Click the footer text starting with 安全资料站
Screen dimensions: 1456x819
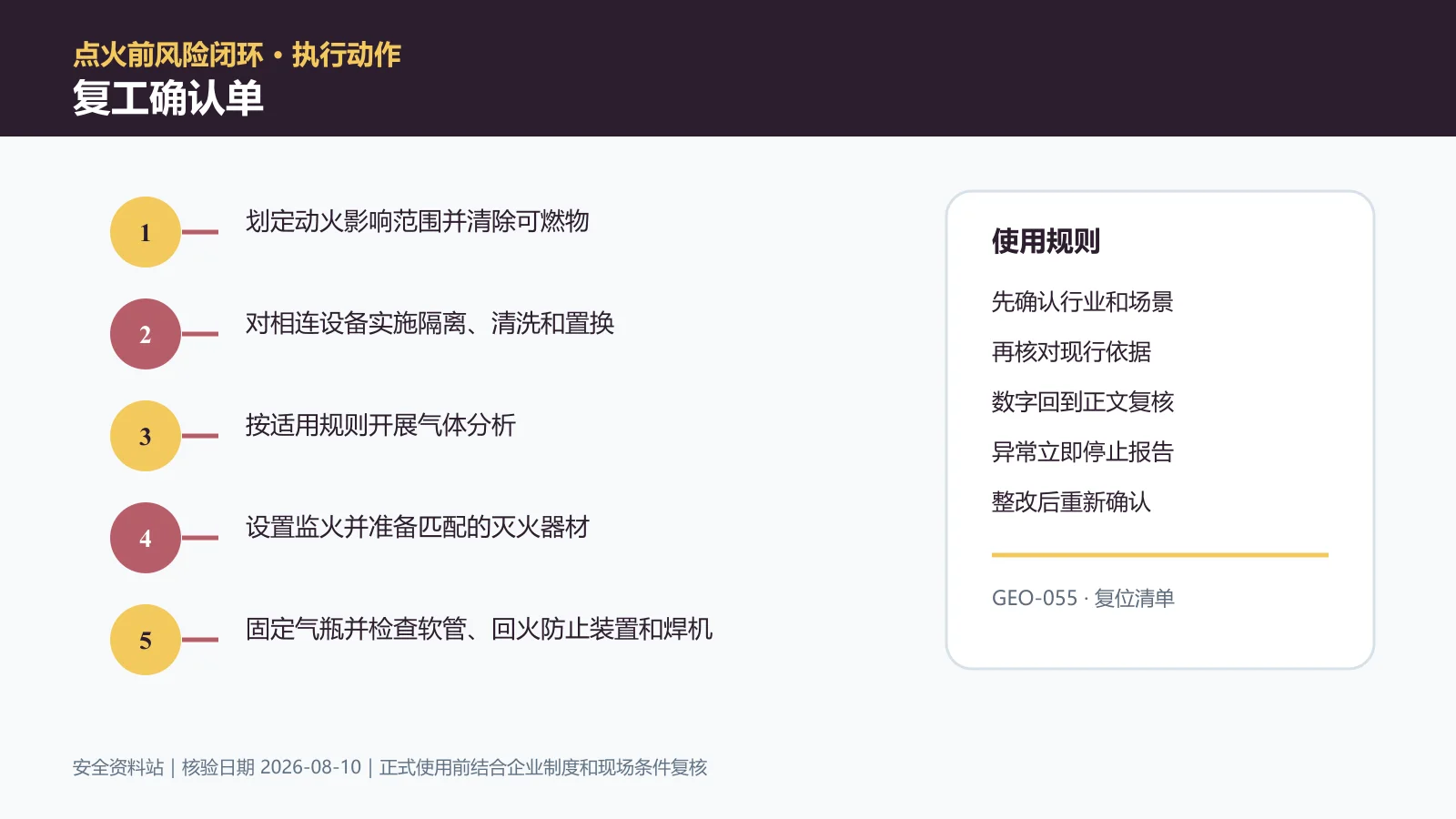(389, 767)
